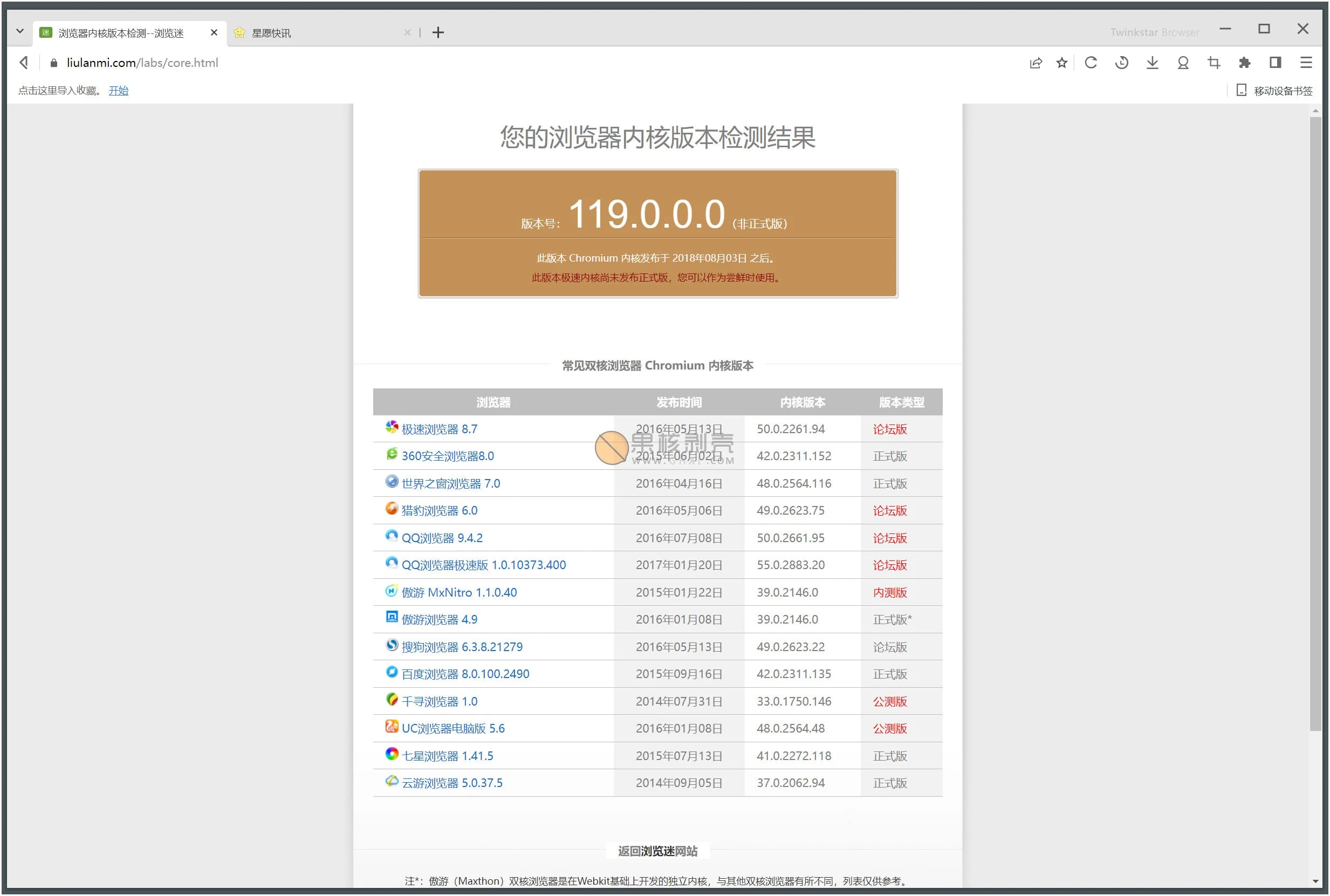
Task: Open the user profile icon
Action: point(1183,63)
